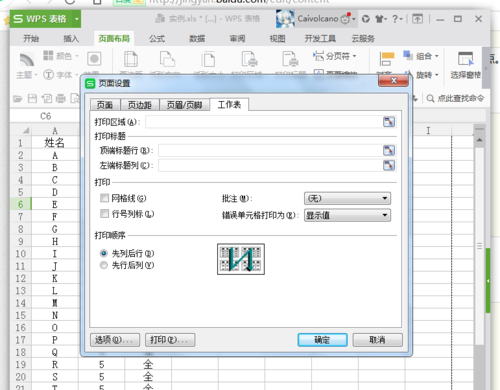500x390 pixels.
Task: Confirm with the 确定 button
Action: pos(322,340)
